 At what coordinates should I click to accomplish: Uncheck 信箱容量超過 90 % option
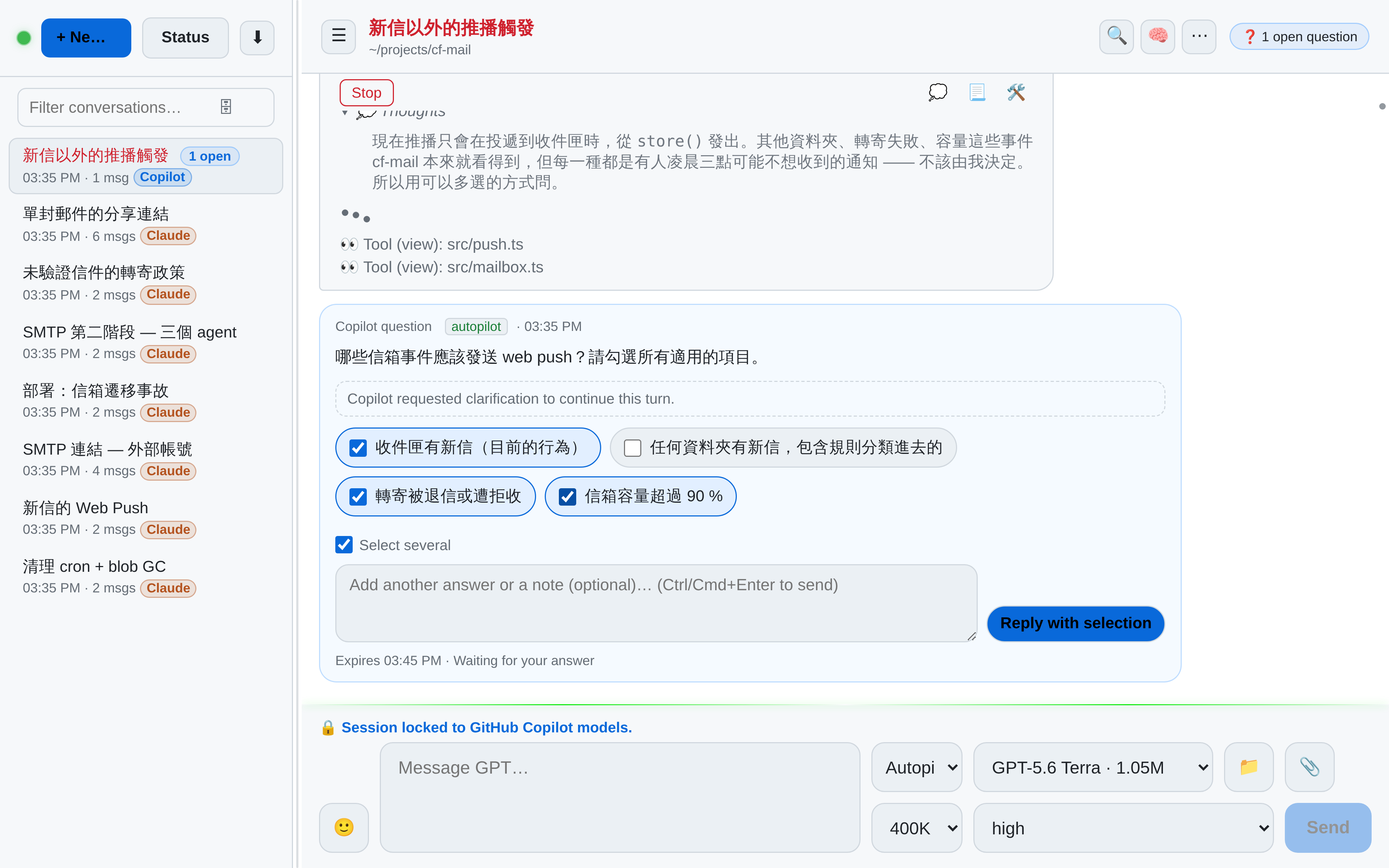click(x=568, y=497)
